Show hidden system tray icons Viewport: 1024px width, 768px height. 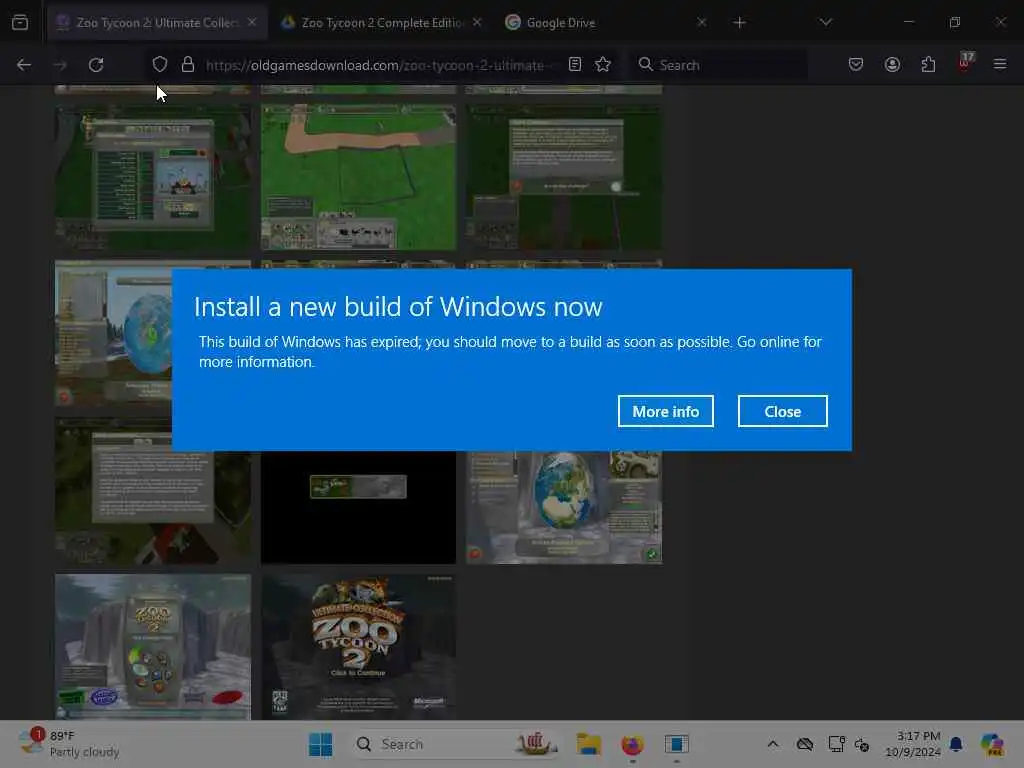point(773,744)
